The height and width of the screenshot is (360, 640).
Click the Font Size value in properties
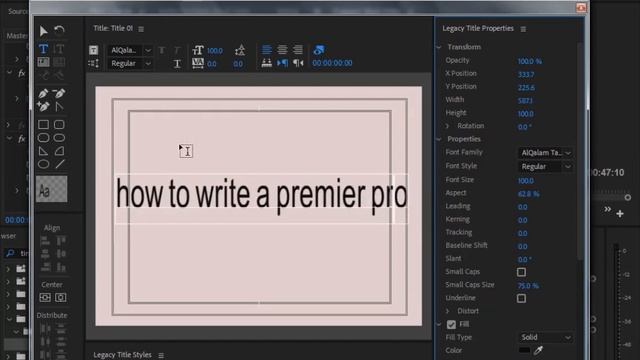(x=526, y=180)
